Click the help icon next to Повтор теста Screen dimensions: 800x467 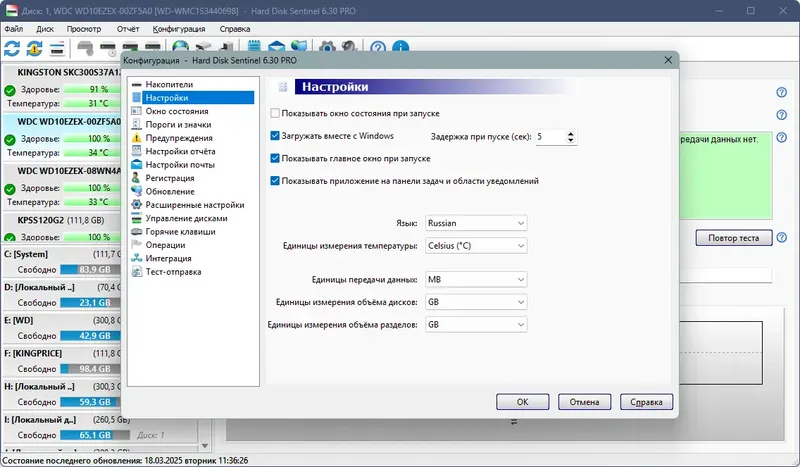pos(782,237)
